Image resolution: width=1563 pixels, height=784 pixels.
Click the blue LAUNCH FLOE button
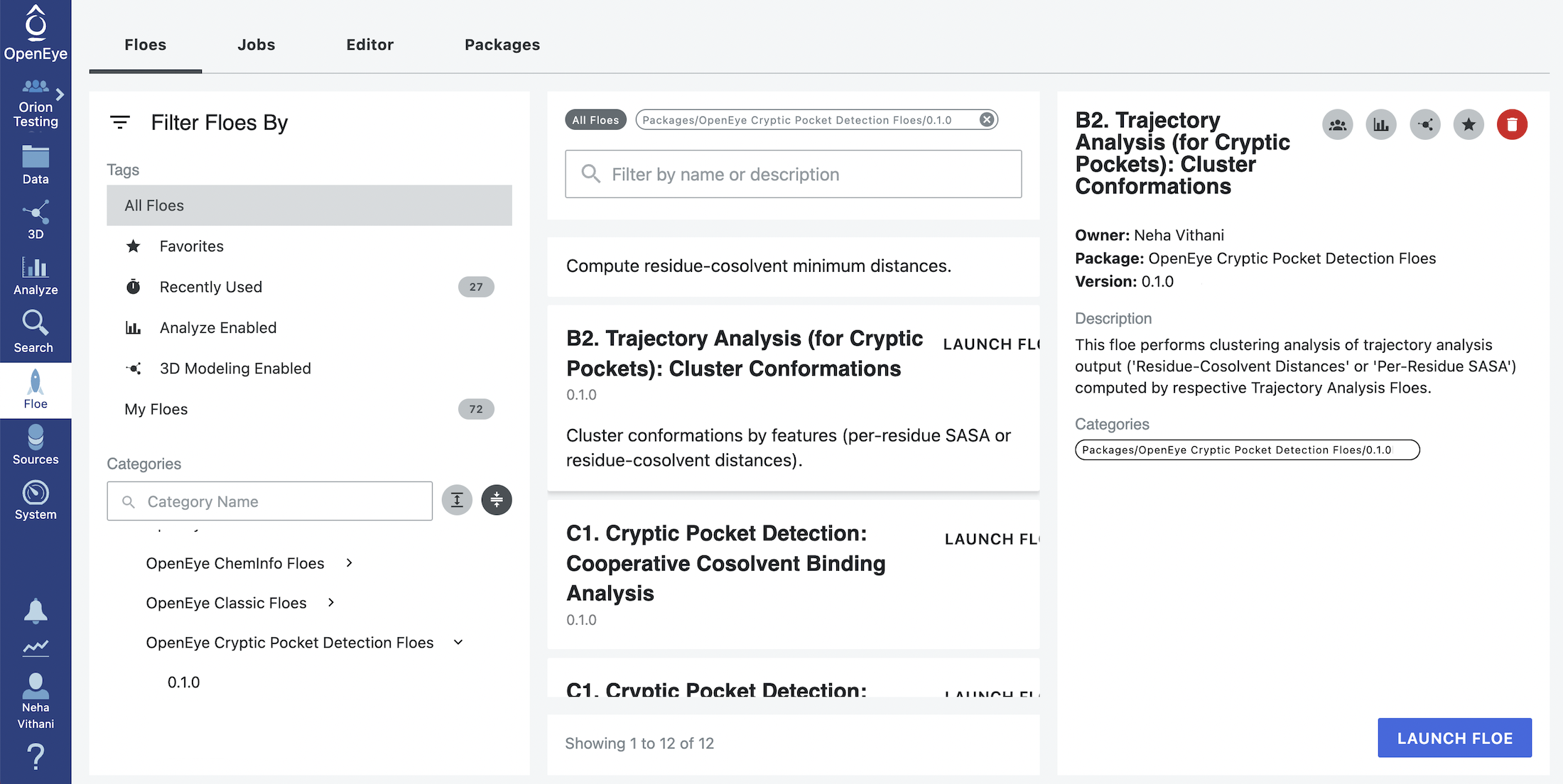click(1454, 738)
